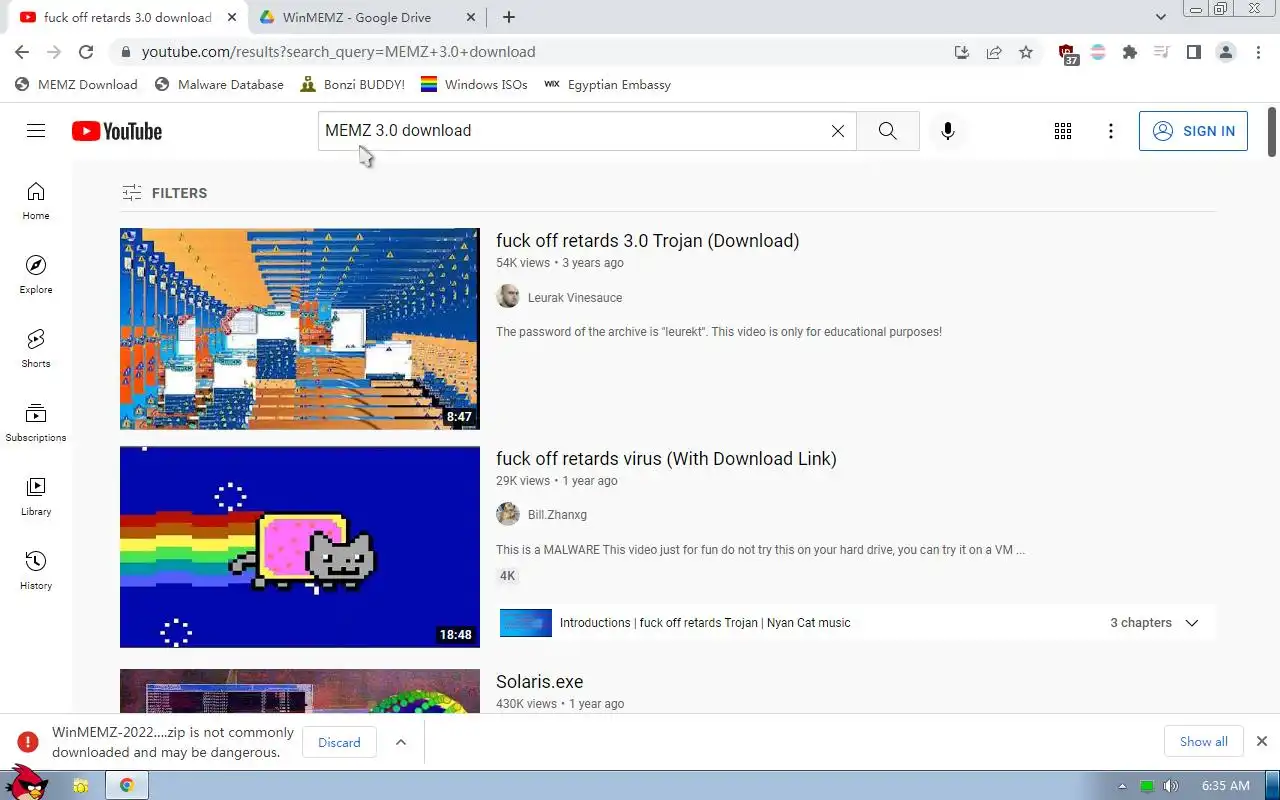Open the virus (With Download Link) video title
The image size is (1280, 800).
pos(666,459)
